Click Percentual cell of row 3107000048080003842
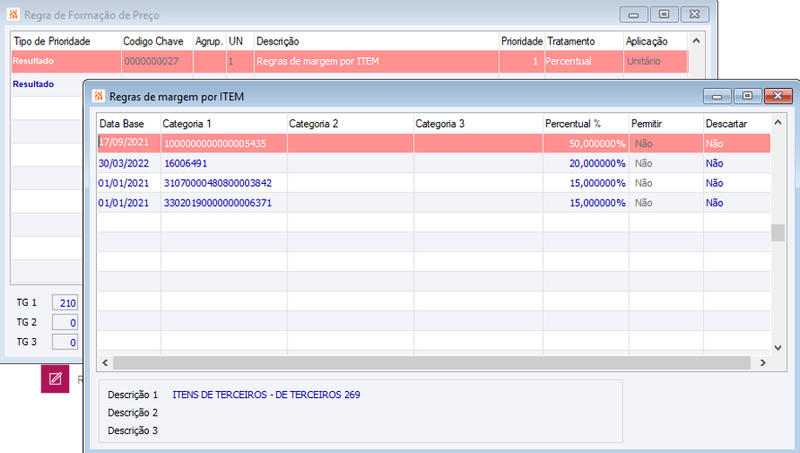The width and height of the screenshot is (800, 453). [586, 183]
